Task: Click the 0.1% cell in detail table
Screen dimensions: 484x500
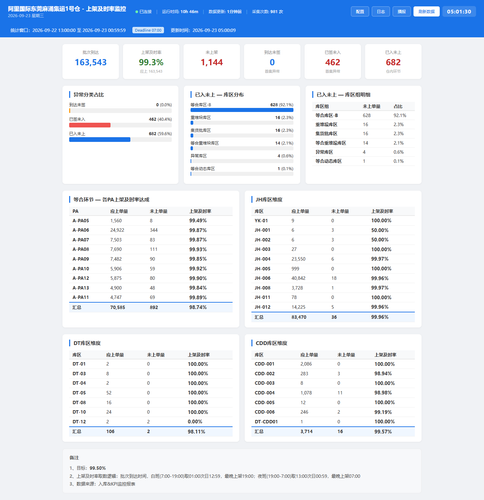Action: [x=398, y=161]
